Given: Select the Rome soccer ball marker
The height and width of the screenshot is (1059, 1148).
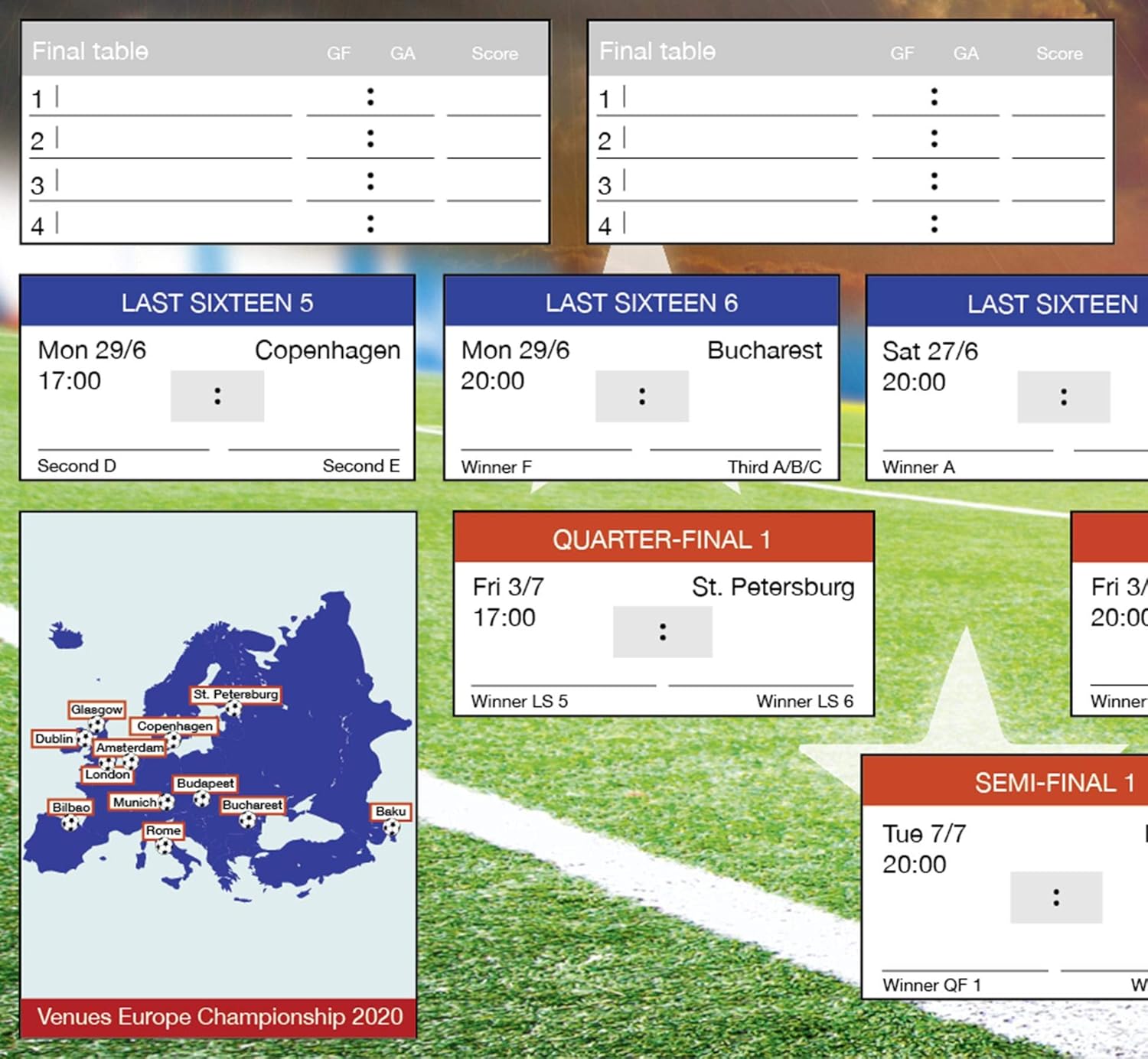Looking at the screenshot, I should tap(164, 846).
